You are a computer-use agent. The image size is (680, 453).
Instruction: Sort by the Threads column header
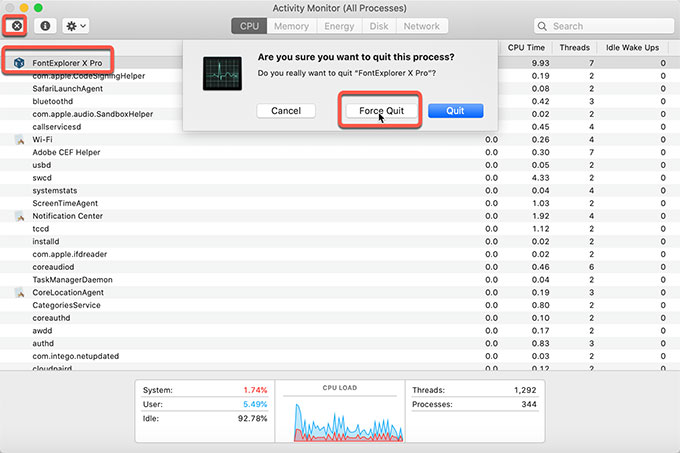[x=574, y=48]
